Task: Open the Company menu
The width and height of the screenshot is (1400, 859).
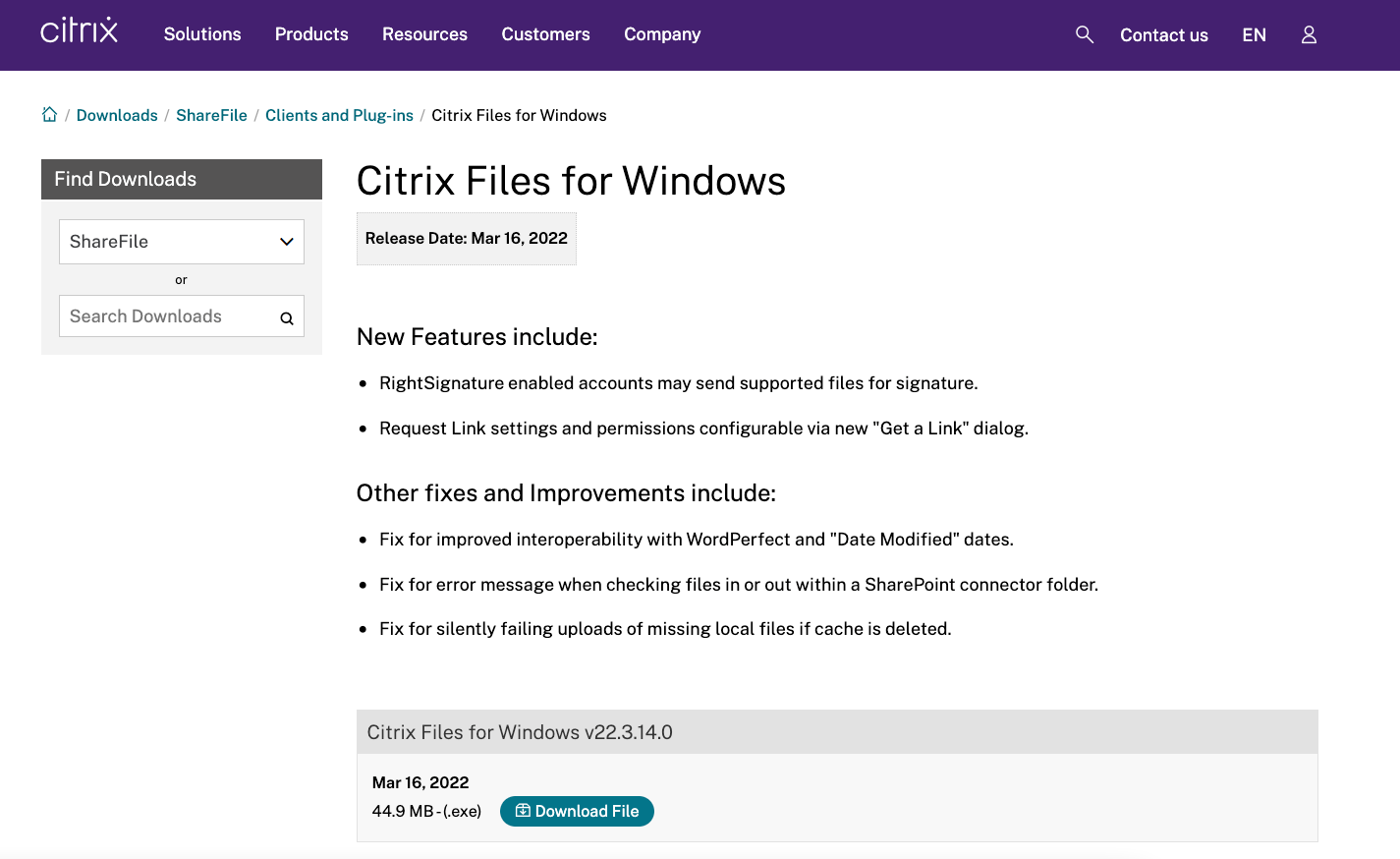Action: 662,34
